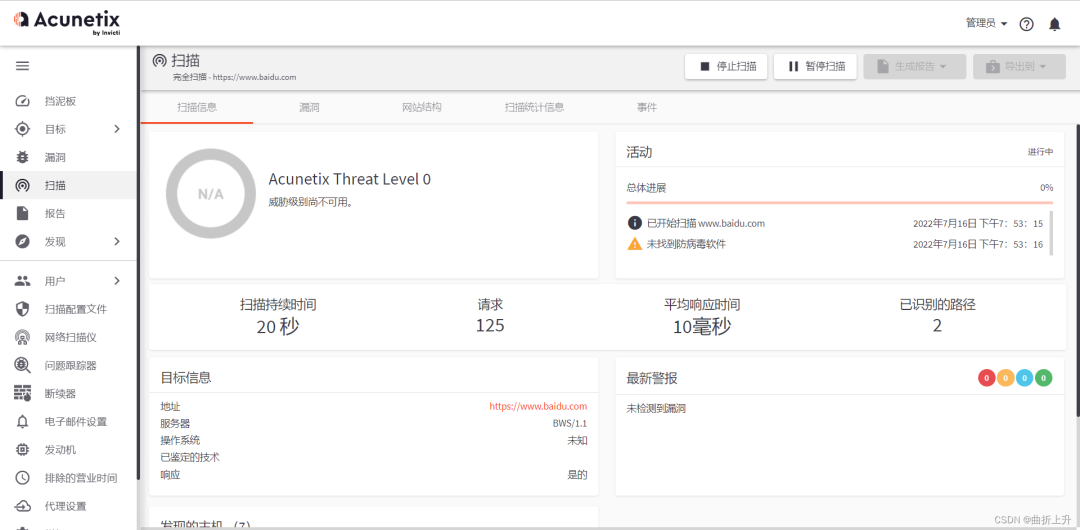Open the https://www.baidu.com address link

538,407
